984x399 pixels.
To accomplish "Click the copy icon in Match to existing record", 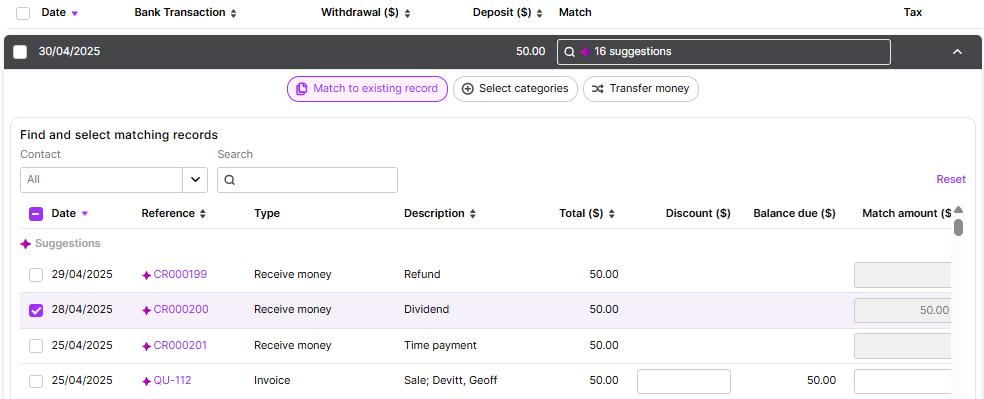I will [302, 89].
